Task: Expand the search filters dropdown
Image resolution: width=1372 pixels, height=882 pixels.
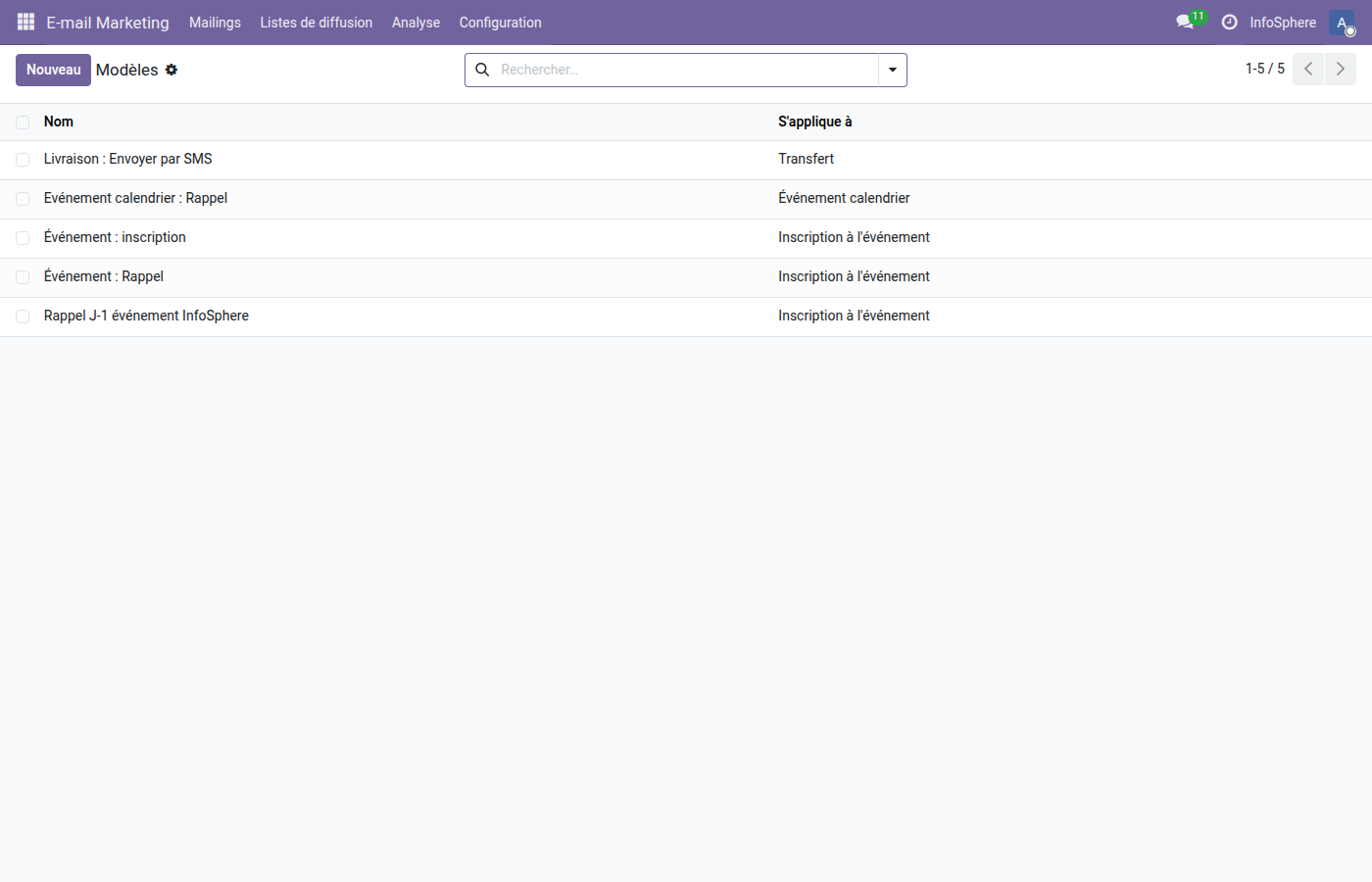Action: 892,70
